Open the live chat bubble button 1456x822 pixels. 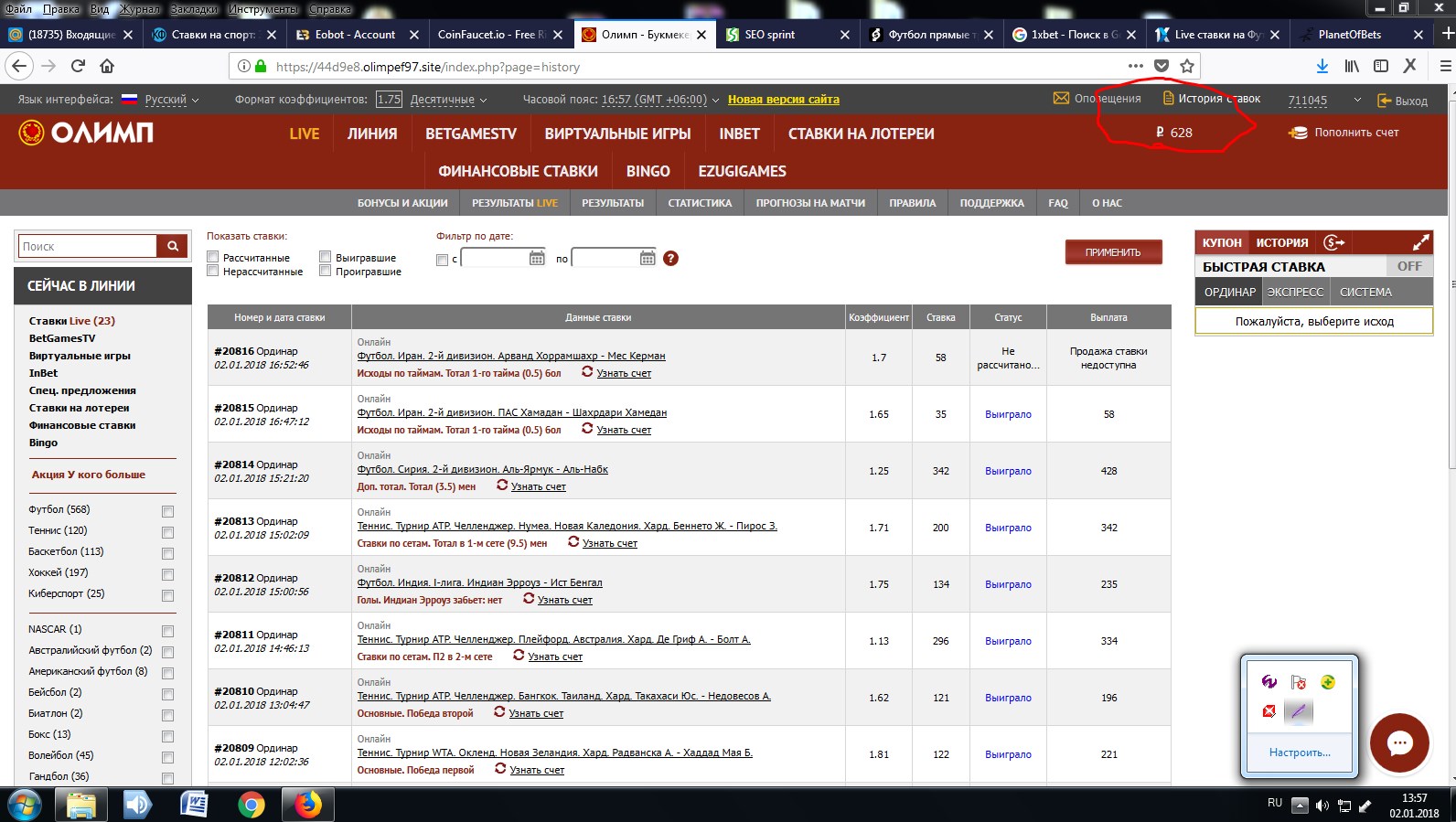point(1399,742)
